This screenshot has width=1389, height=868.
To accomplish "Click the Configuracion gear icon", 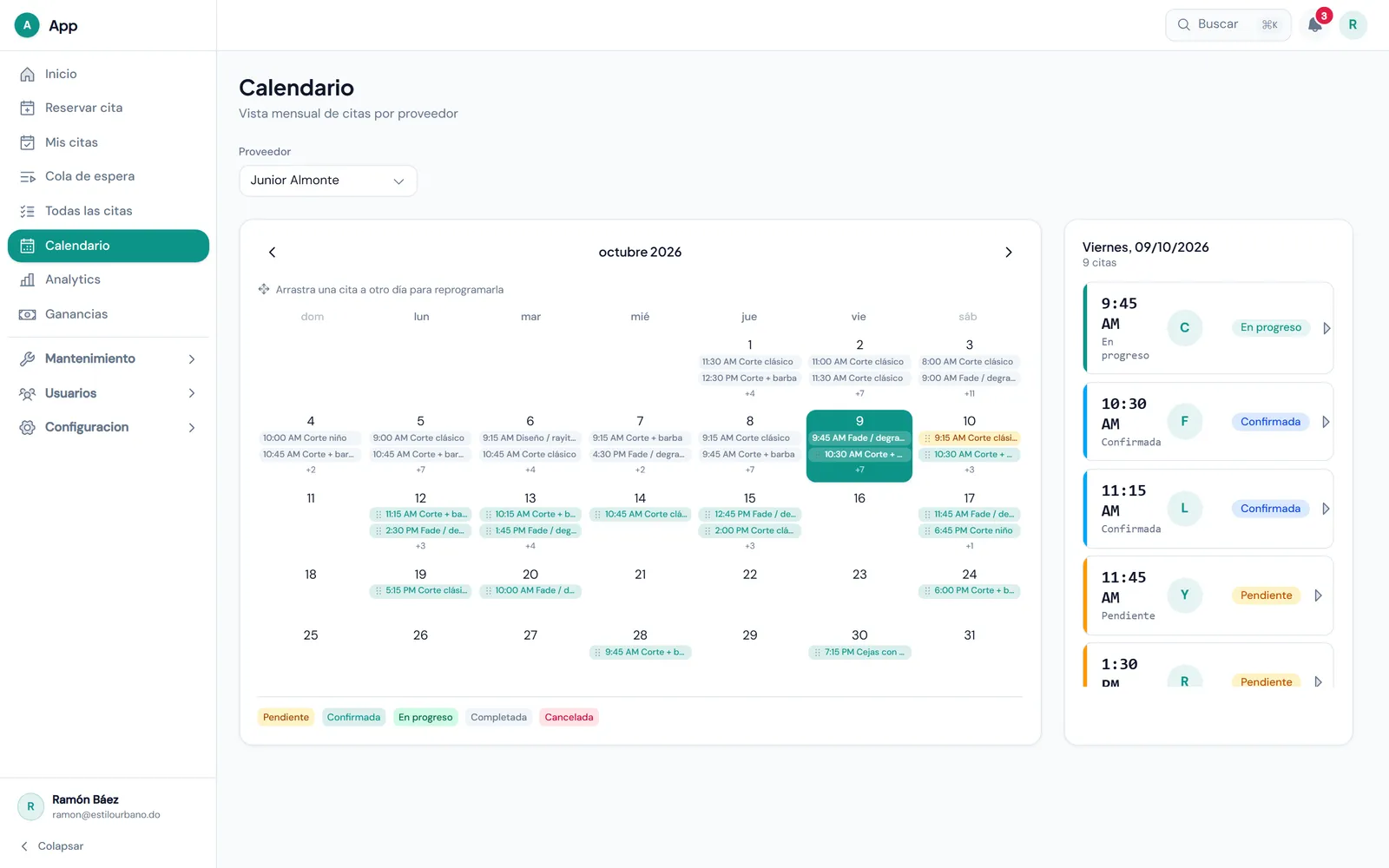I will click(28, 427).
